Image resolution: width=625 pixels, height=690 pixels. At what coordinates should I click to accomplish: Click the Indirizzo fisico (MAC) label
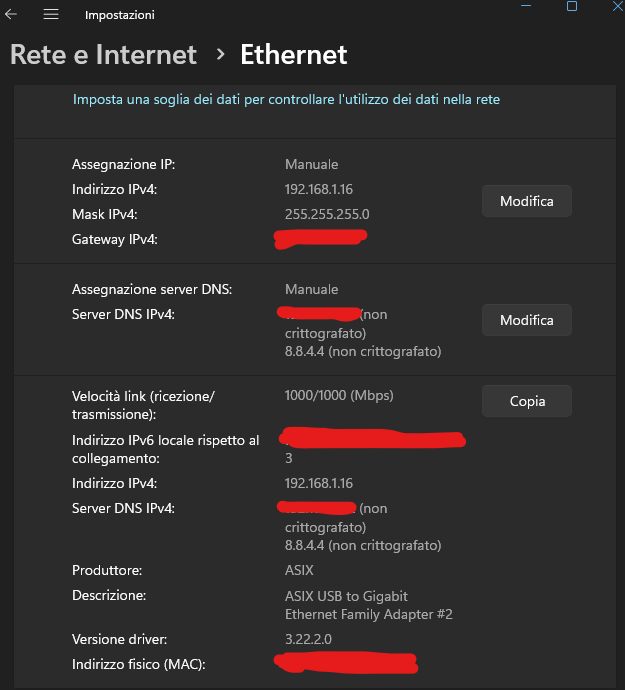click(144, 664)
